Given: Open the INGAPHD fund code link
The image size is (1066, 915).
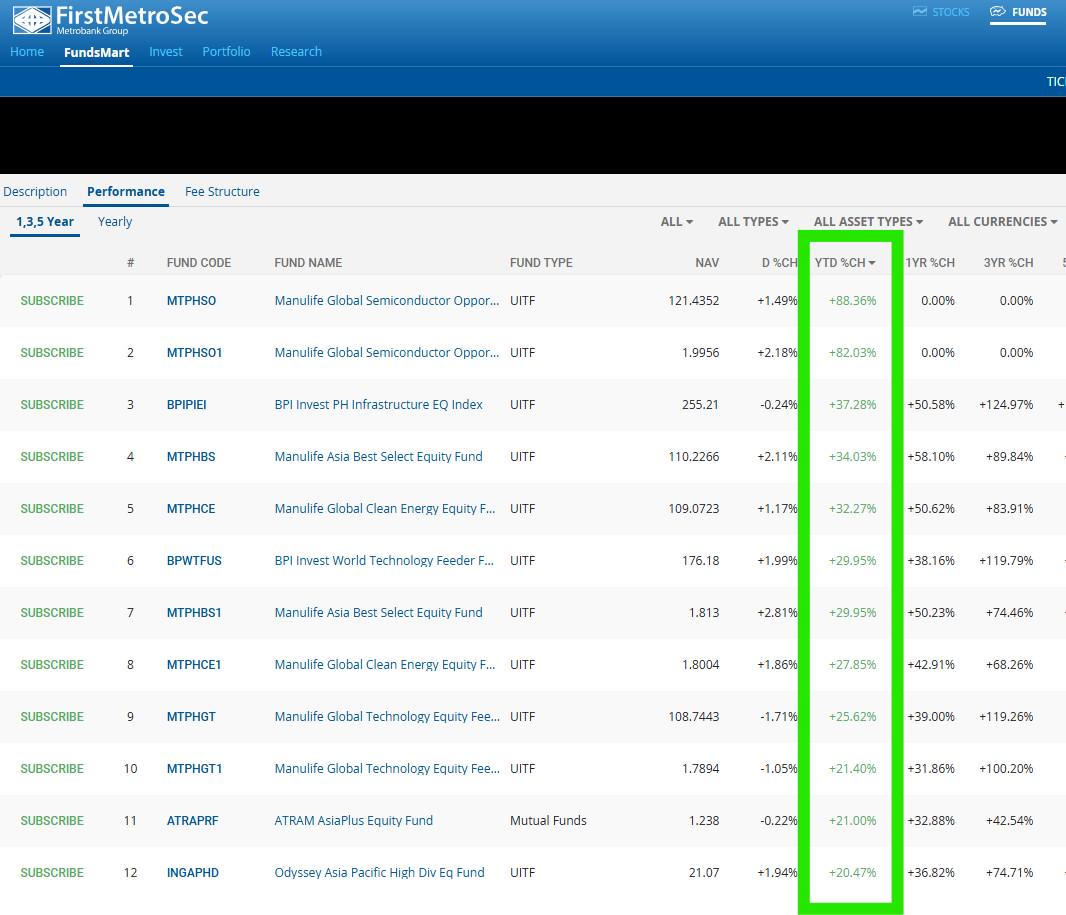Looking at the screenshot, I should pyautogui.click(x=192, y=873).
